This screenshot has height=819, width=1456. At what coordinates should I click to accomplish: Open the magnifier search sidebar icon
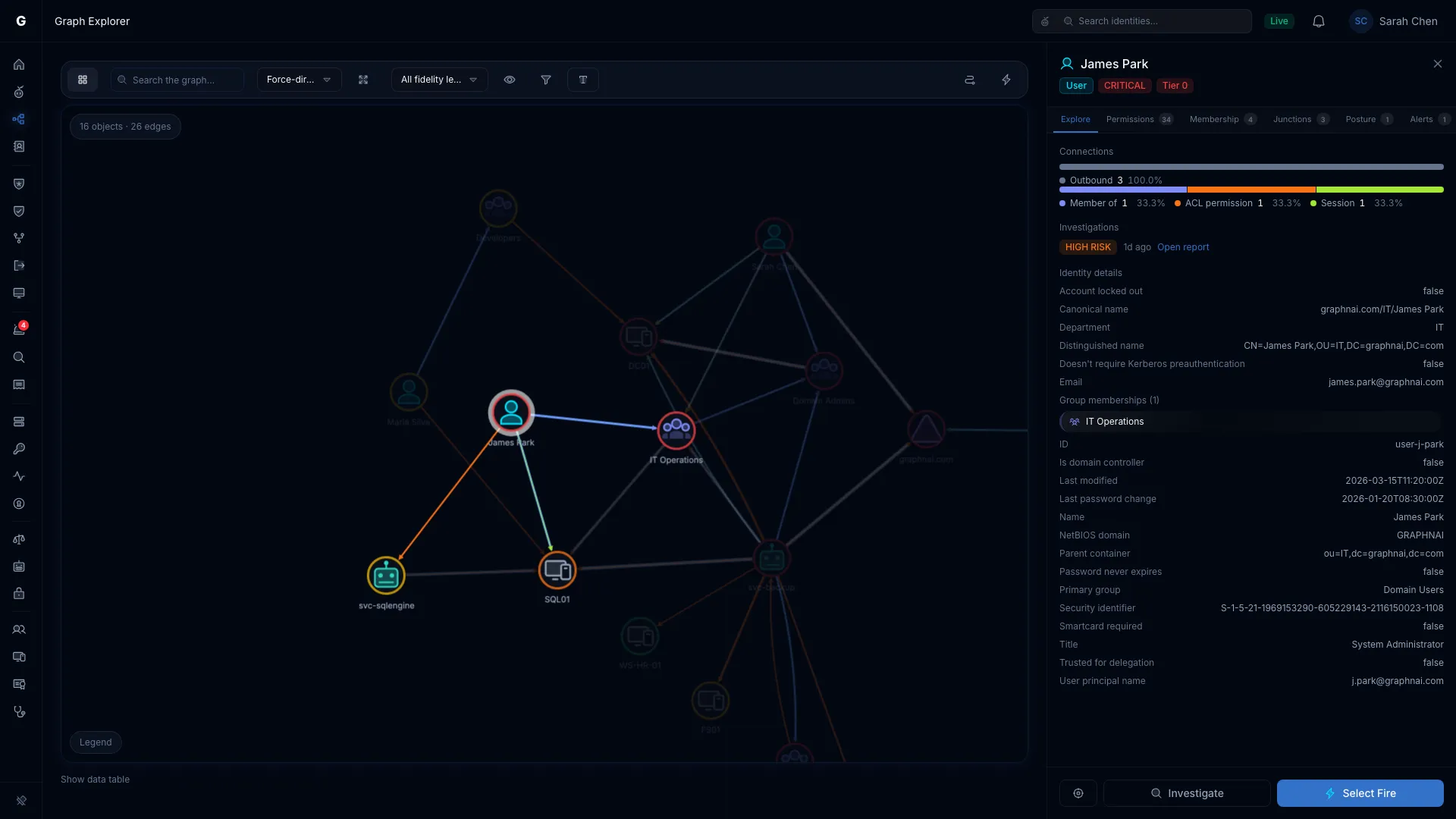pos(19,357)
